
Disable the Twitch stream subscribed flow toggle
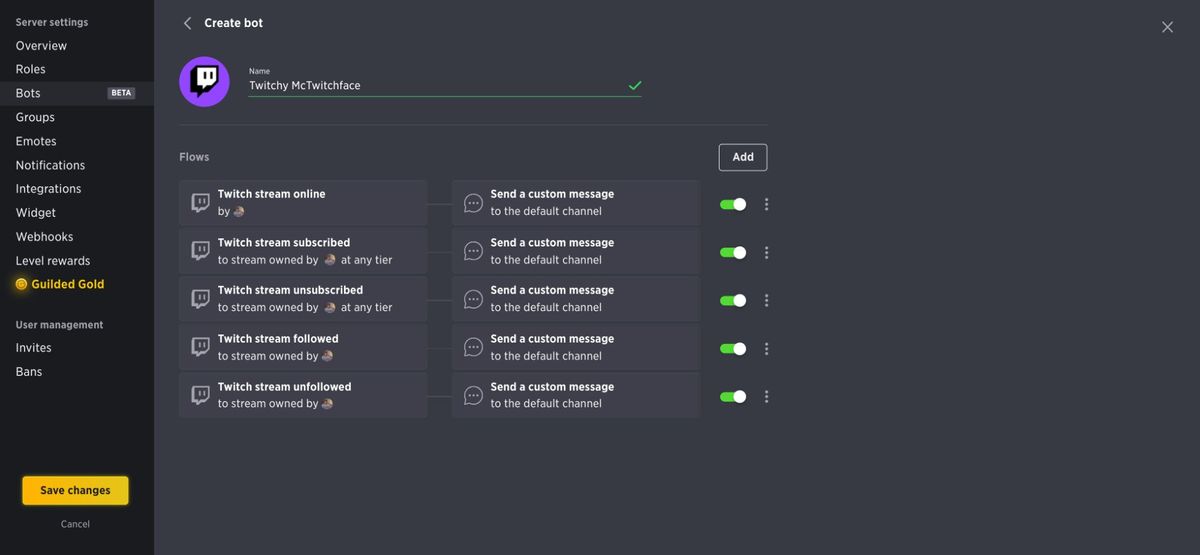[733, 252]
